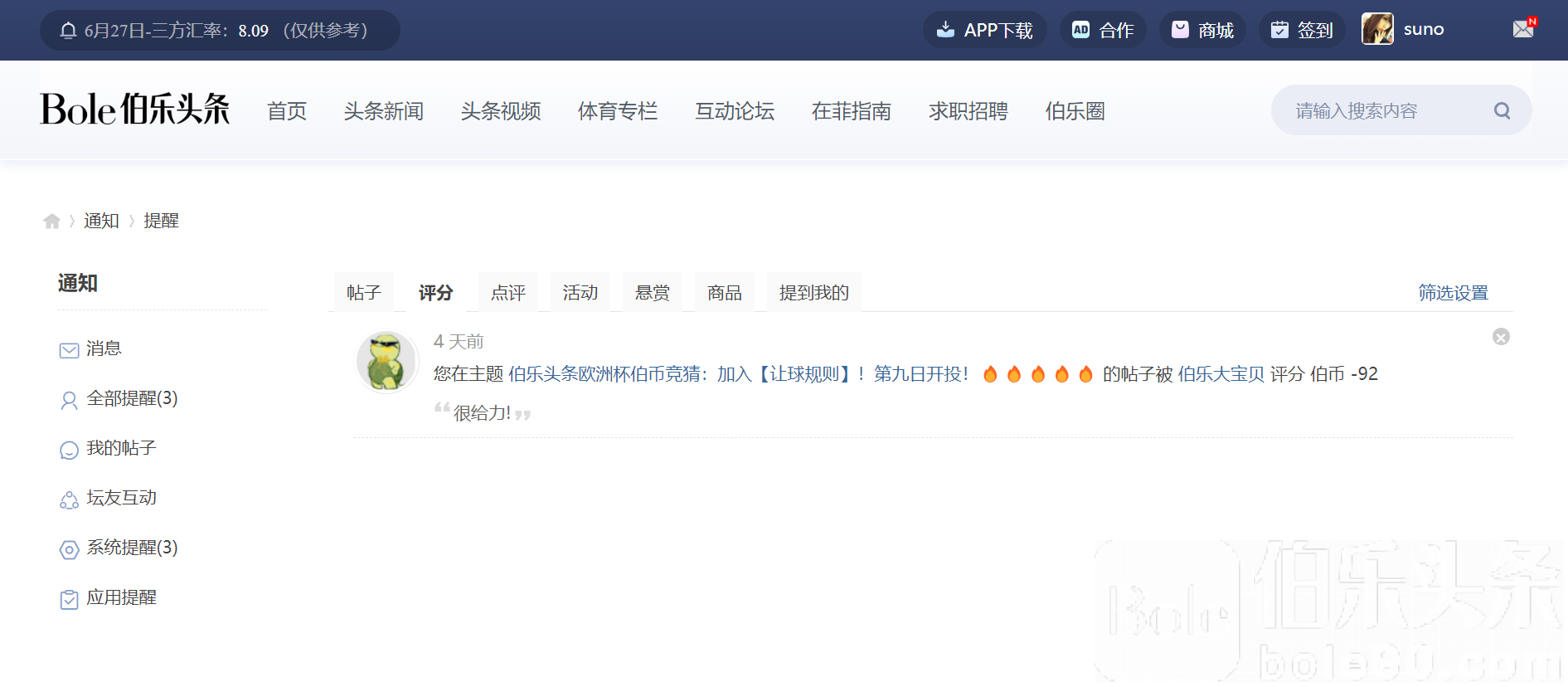Switch to the 帖子 tab
This screenshot has width=1568, height=687.
[363, 293]
